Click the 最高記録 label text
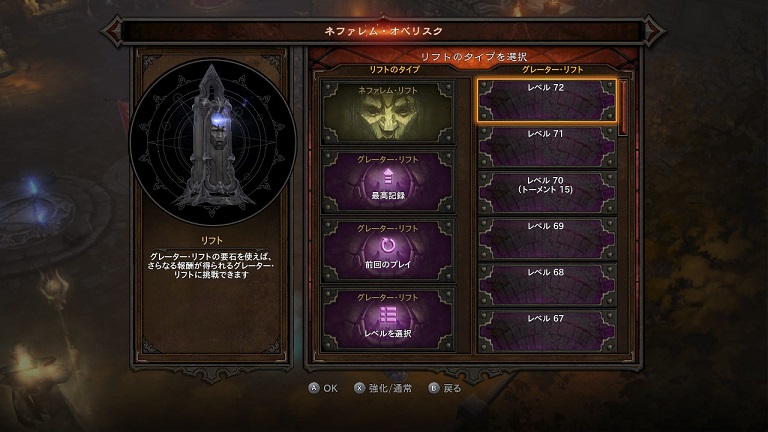This screenshot has width=768, height=432. pyautogui.click(x=388, y=195)
